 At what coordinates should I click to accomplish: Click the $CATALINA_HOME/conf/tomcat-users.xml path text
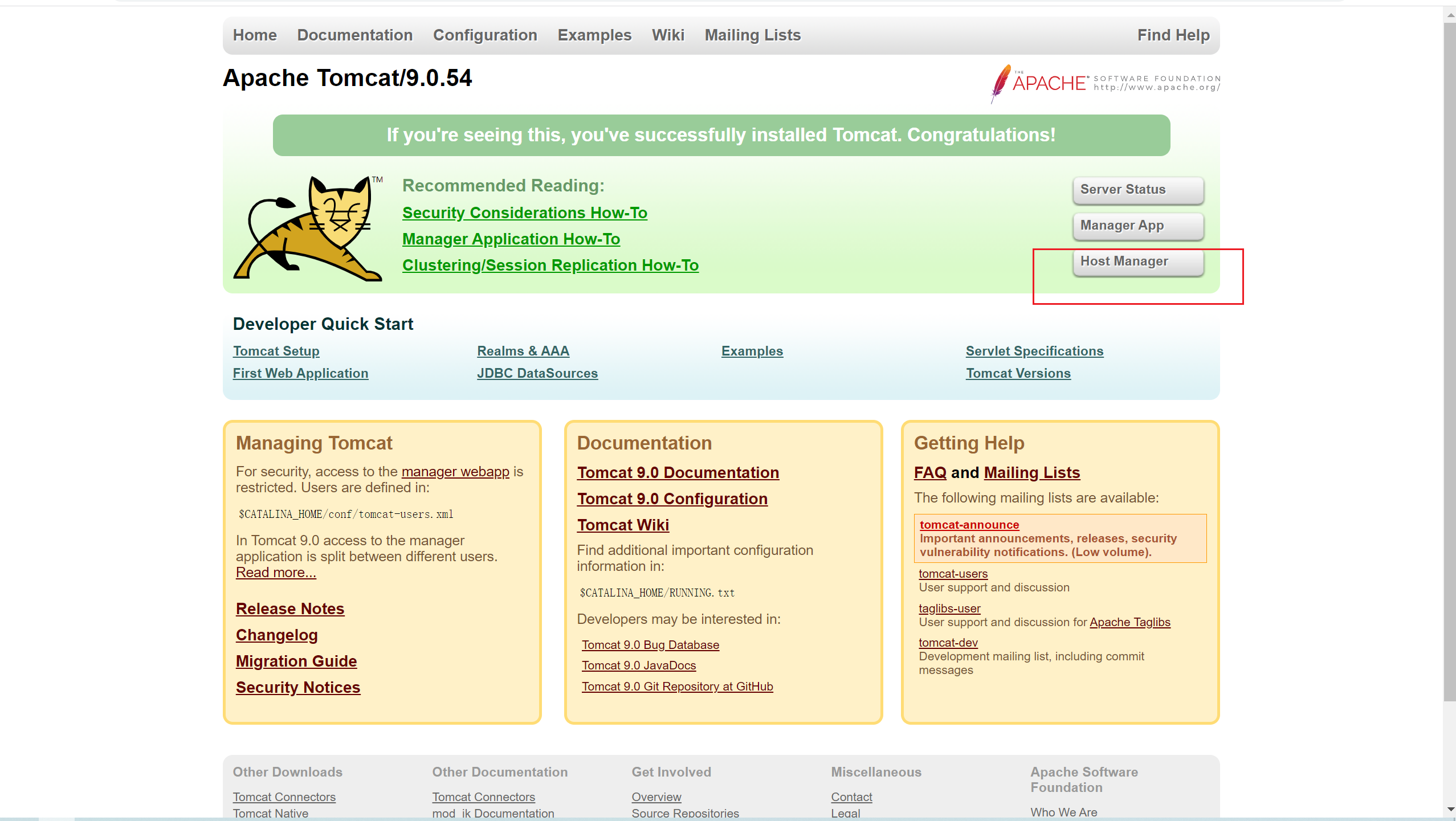coord(346,514)
